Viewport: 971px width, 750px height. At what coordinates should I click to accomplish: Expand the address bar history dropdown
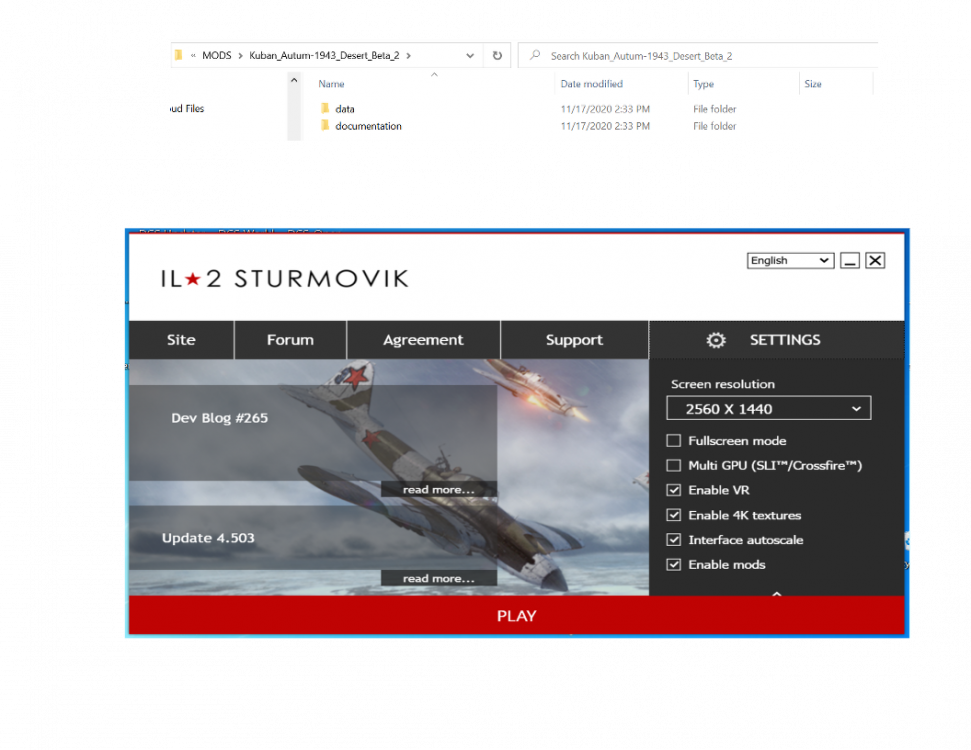tap(471, 56)
